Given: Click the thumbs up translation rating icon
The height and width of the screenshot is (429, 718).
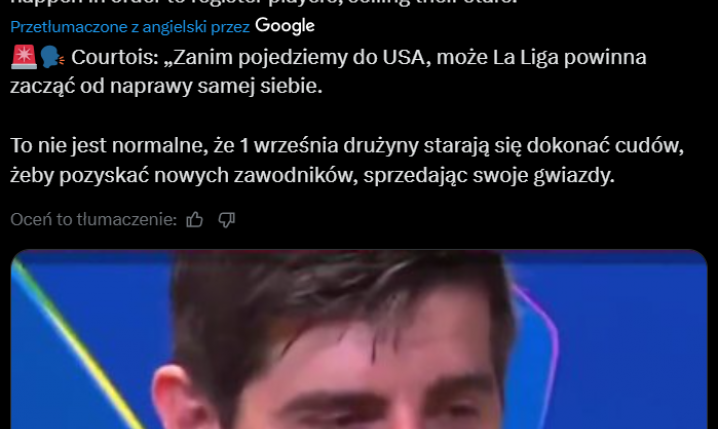Looking at the screenshot, I should (x=195, y=220).
